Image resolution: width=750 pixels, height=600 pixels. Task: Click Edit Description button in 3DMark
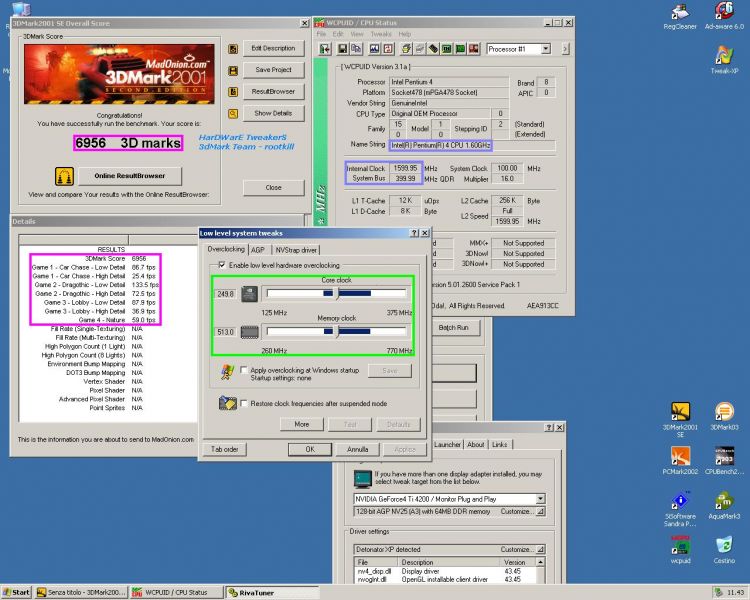(273, 48)
